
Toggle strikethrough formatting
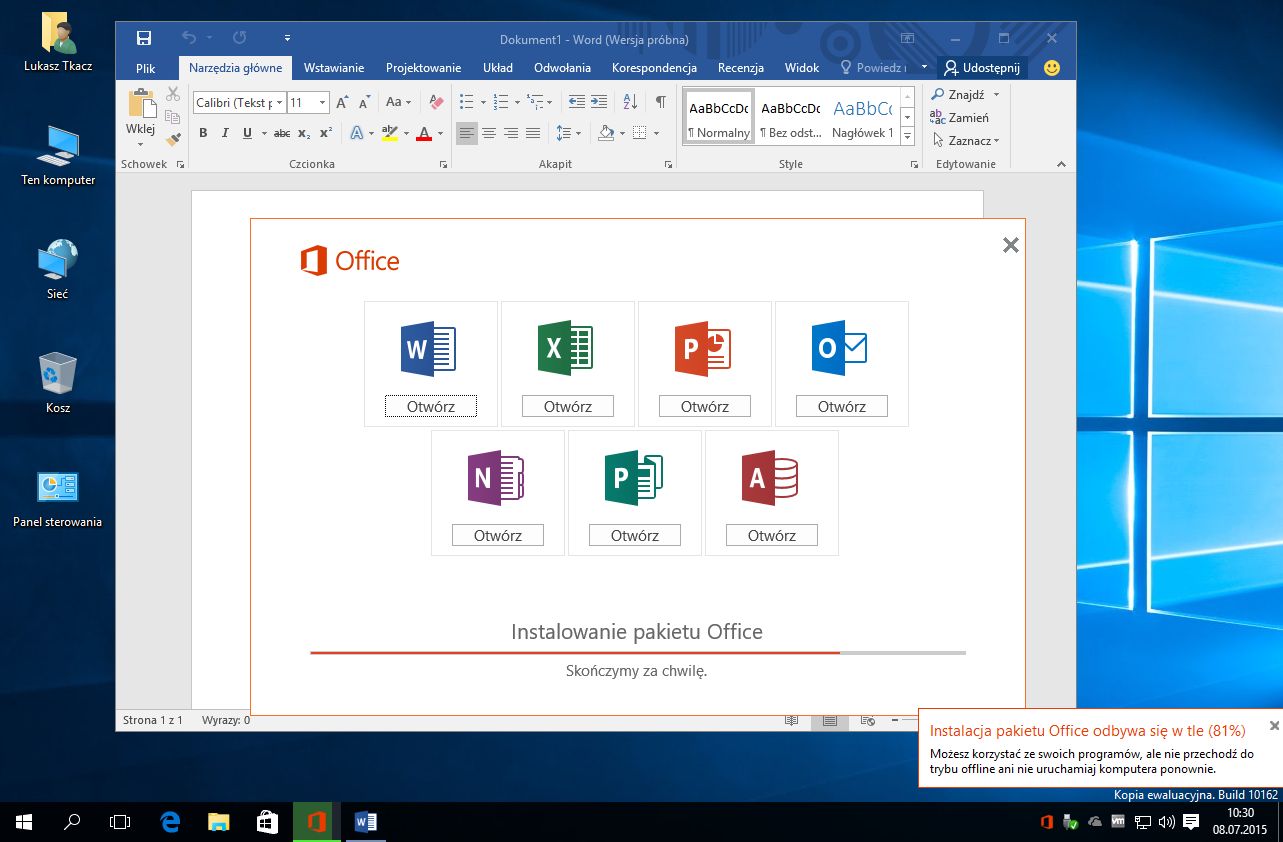(x=282, y=133)
